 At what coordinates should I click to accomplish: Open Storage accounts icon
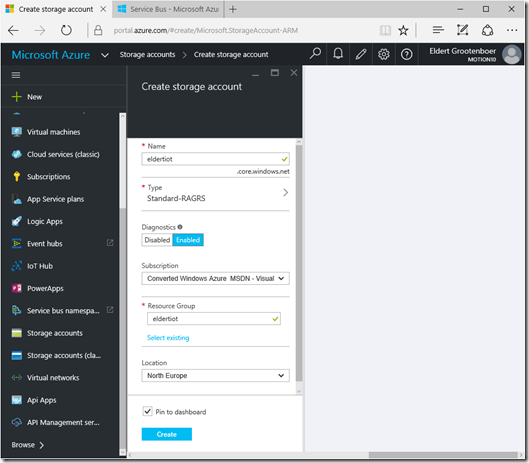pyautogui.click(x=17, y=333)
